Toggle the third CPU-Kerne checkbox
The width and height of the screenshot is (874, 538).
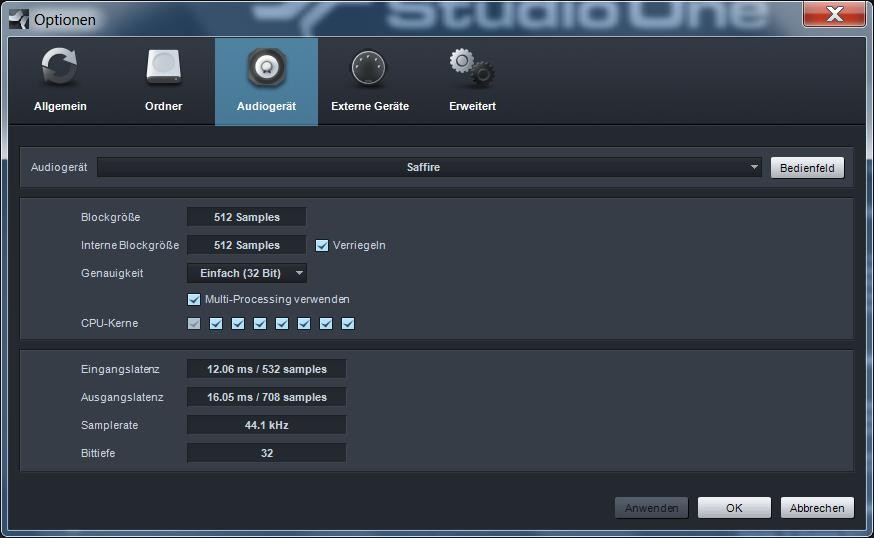click(x=237, y=323)
